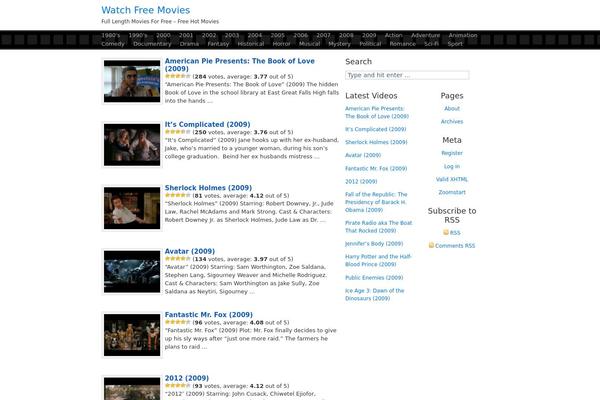Open 2012 (2009) post title
The image size is (600, 400).
[187, 378]
